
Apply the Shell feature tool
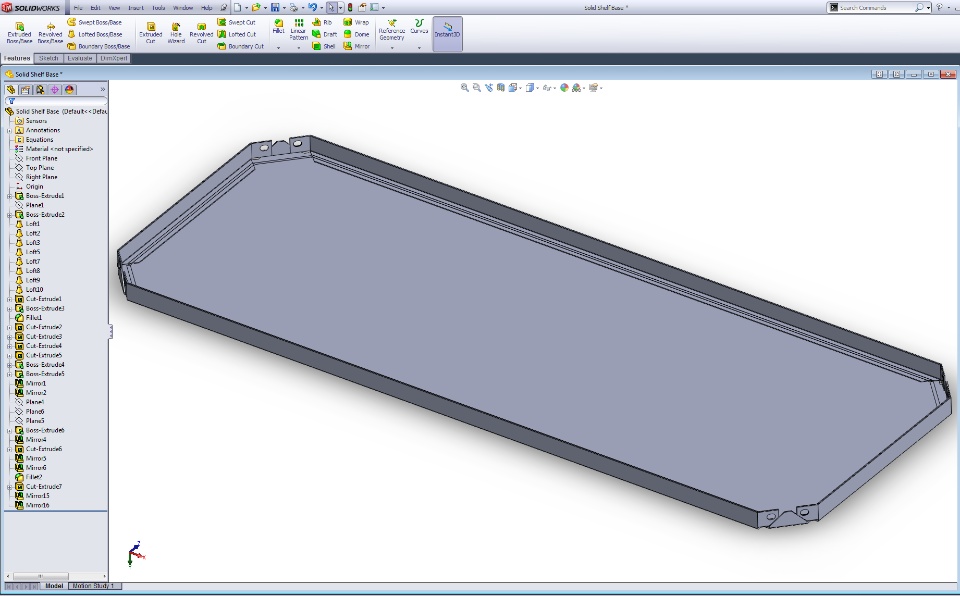tap(324, 46)
